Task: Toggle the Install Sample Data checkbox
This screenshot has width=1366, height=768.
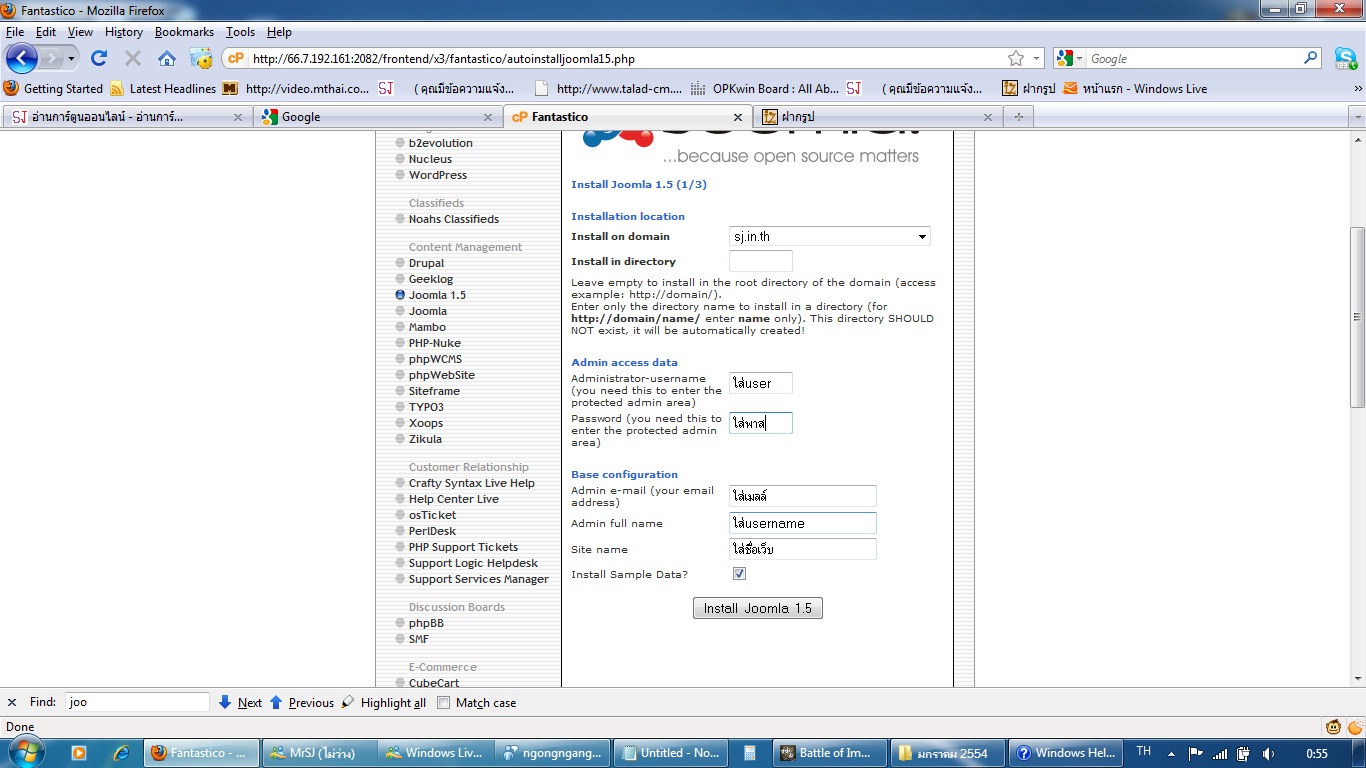Action: point(740,574)
